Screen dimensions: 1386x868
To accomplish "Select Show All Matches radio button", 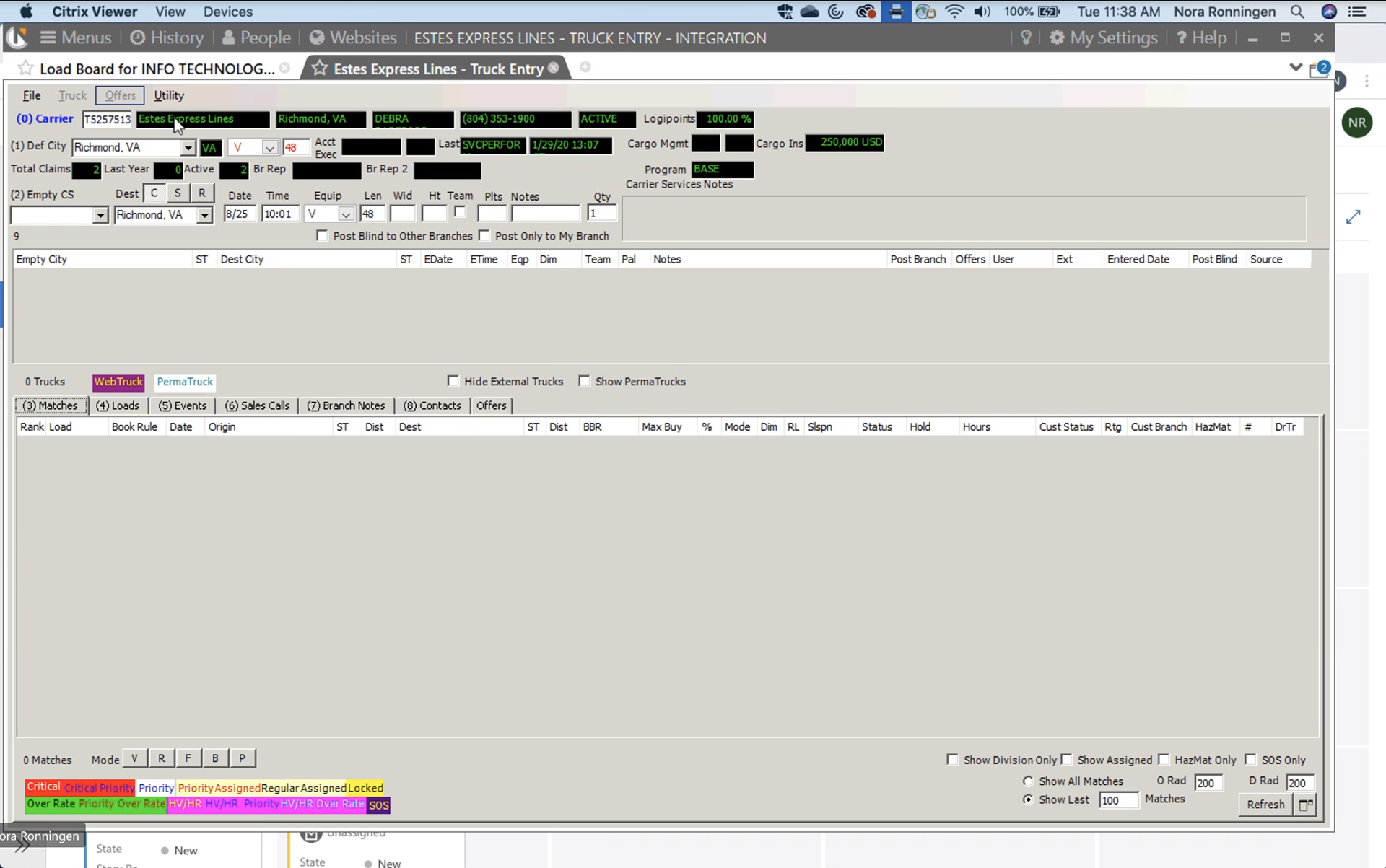I will [x=1028, y=781].
